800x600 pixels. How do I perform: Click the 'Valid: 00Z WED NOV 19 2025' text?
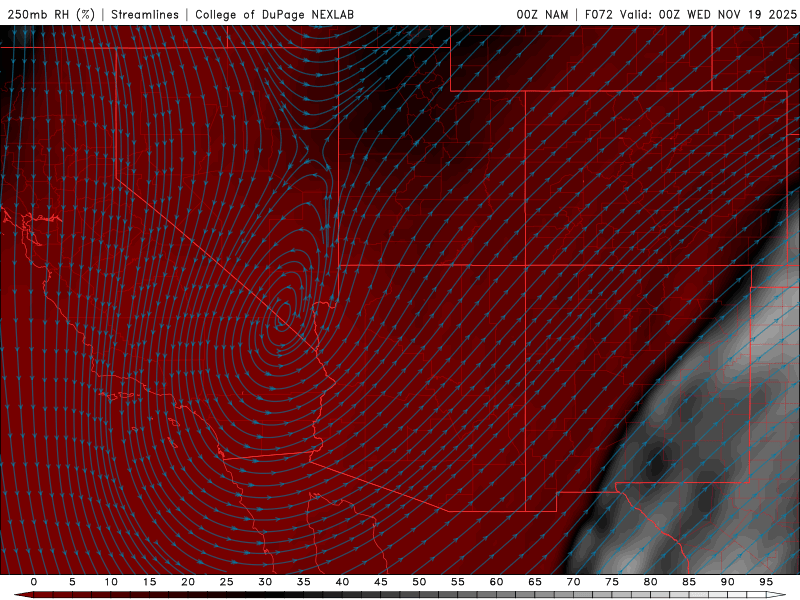[x=708, y=14]
